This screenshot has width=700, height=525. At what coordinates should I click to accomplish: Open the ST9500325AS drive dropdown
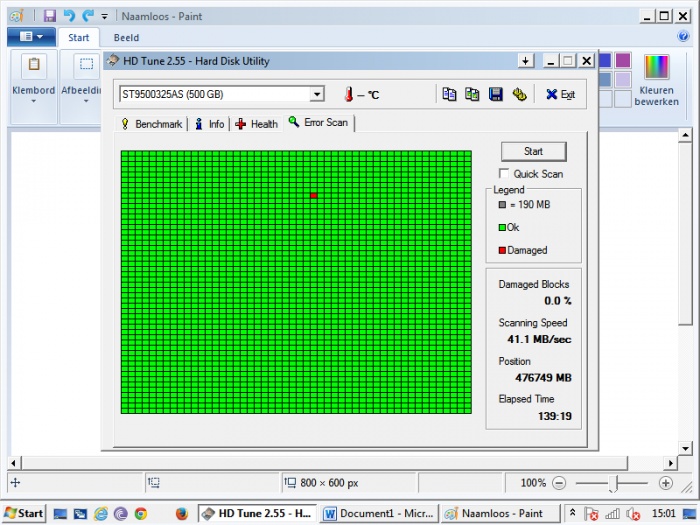317,94
